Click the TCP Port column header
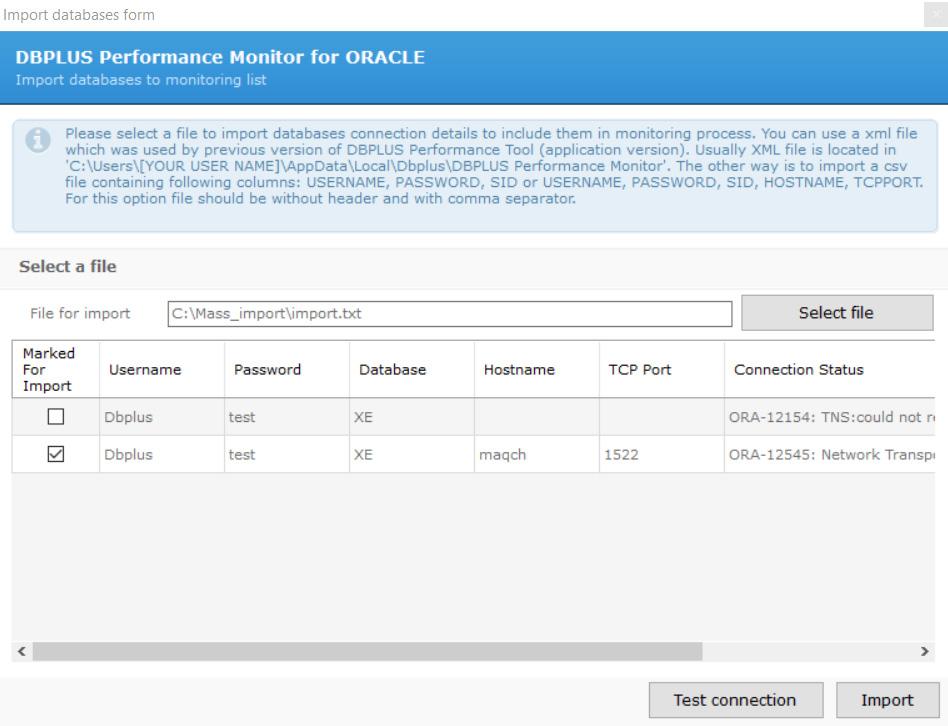Image resolution: width=948 pixels, height=726 pixels. click(x=662, y=369)
